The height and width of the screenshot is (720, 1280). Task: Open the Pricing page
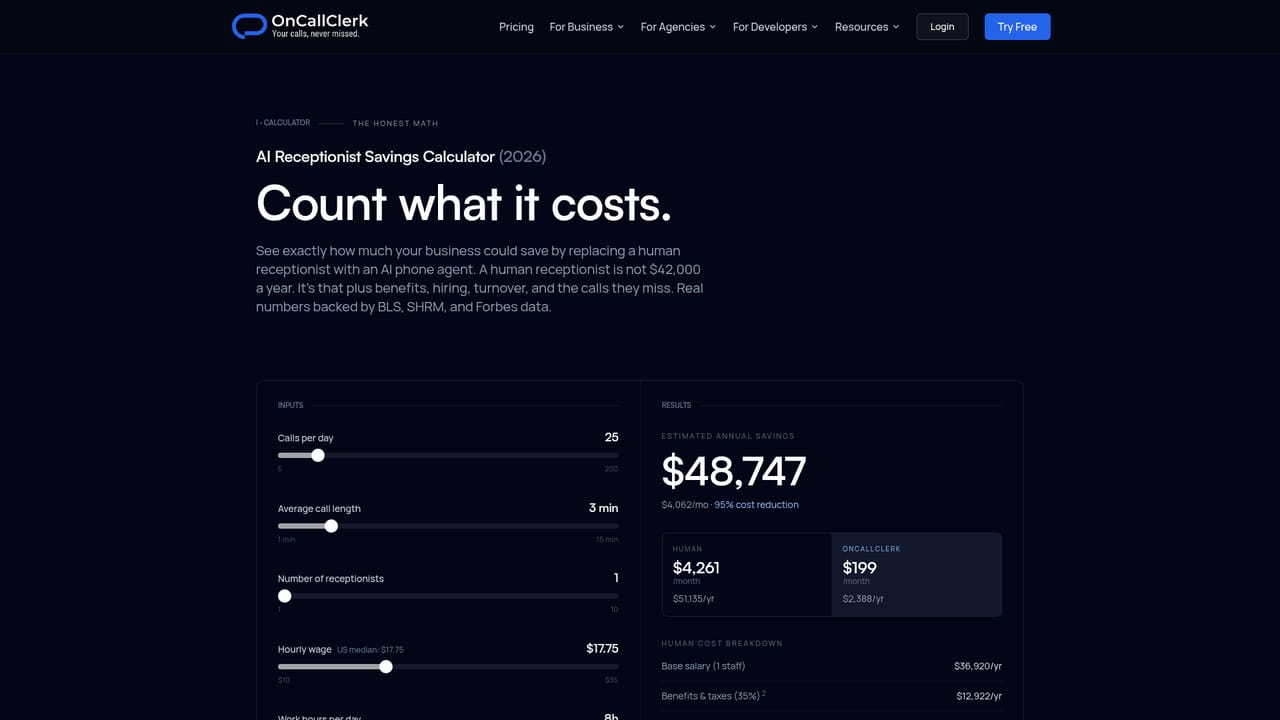(516, 27)
